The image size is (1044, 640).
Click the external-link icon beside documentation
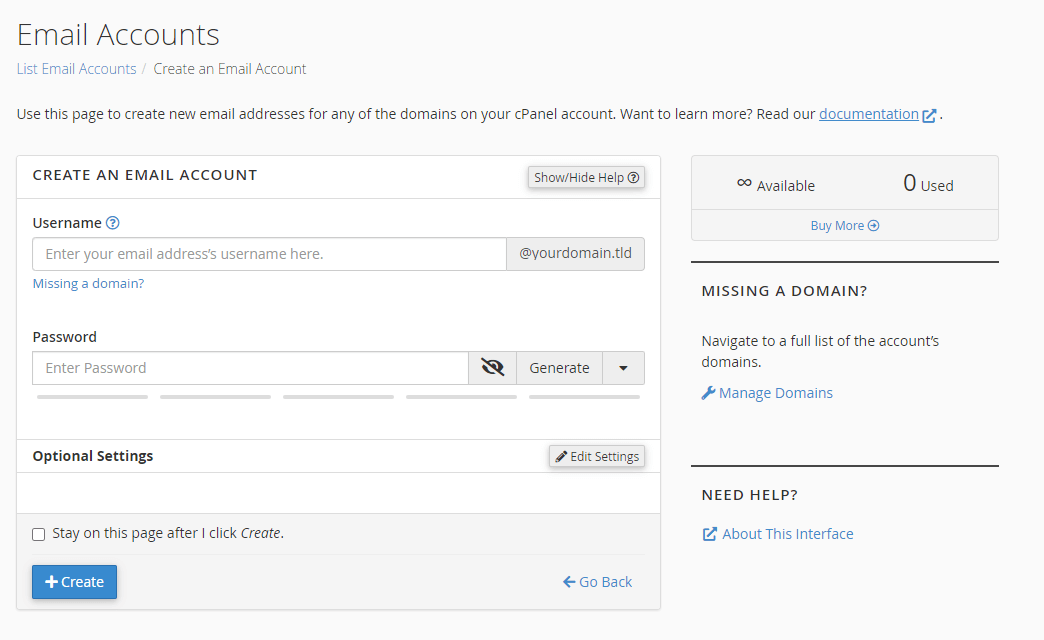929,115
